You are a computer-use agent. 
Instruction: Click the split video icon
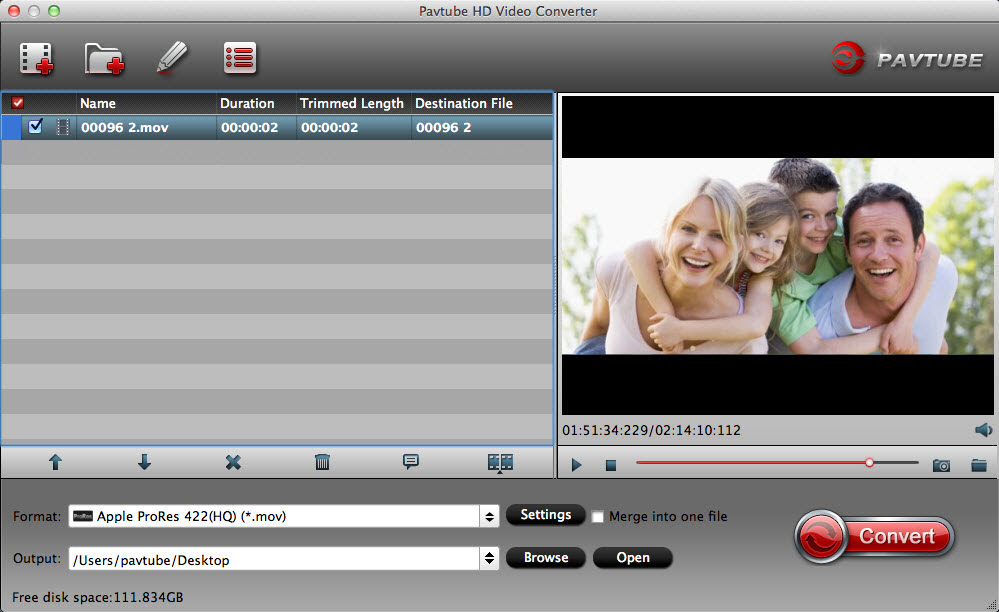click(500, 462)
